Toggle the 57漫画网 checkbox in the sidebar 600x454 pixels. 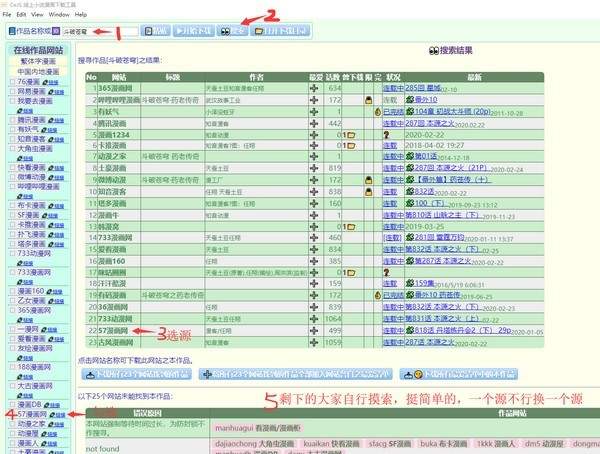pyautogui.click(x=12, y=414)
